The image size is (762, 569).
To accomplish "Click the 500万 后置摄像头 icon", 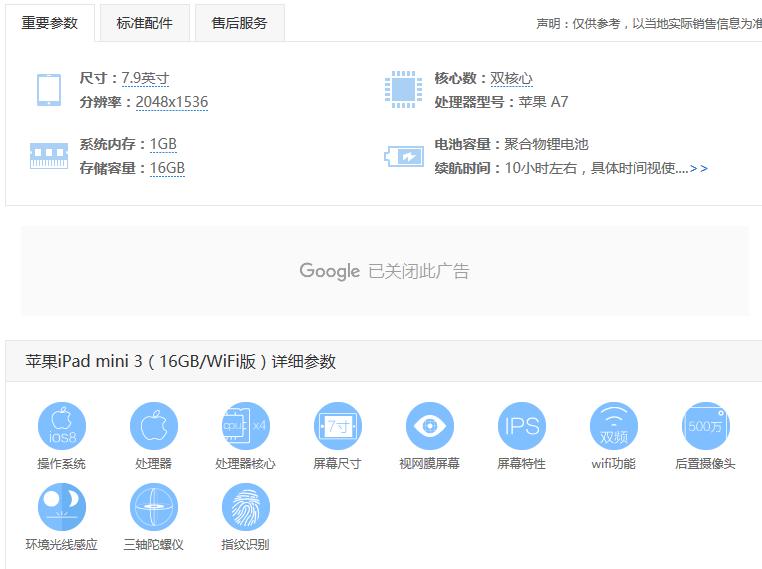I will (x=705, y=426).
